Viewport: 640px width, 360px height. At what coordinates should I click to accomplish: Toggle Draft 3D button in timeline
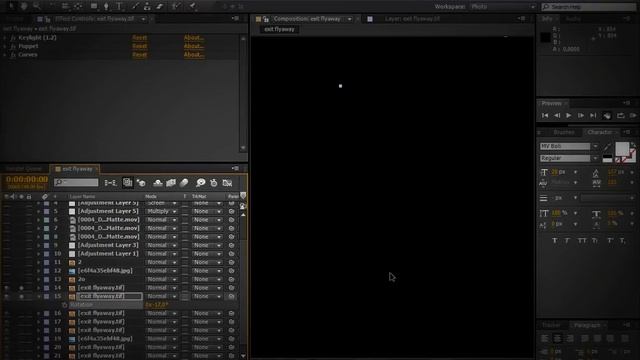141,183
